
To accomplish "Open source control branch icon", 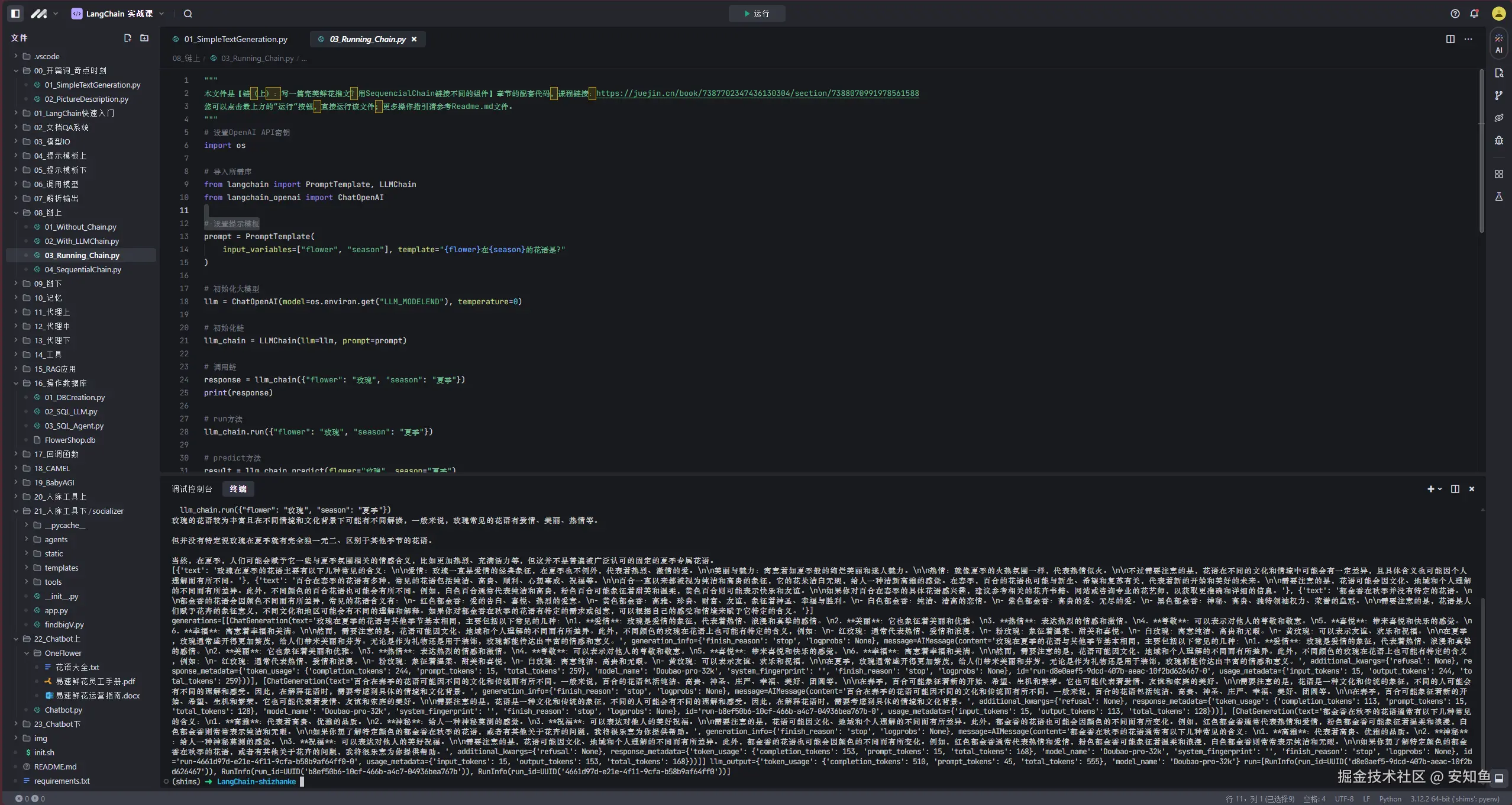I will tap(1498, 95).
